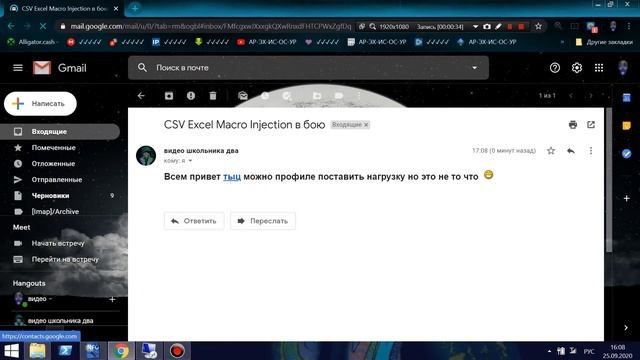This screenshot has width=640, height=360.
Task: Open screen recorder dropdown arrow in address bar
Action: tap(475, 27)
